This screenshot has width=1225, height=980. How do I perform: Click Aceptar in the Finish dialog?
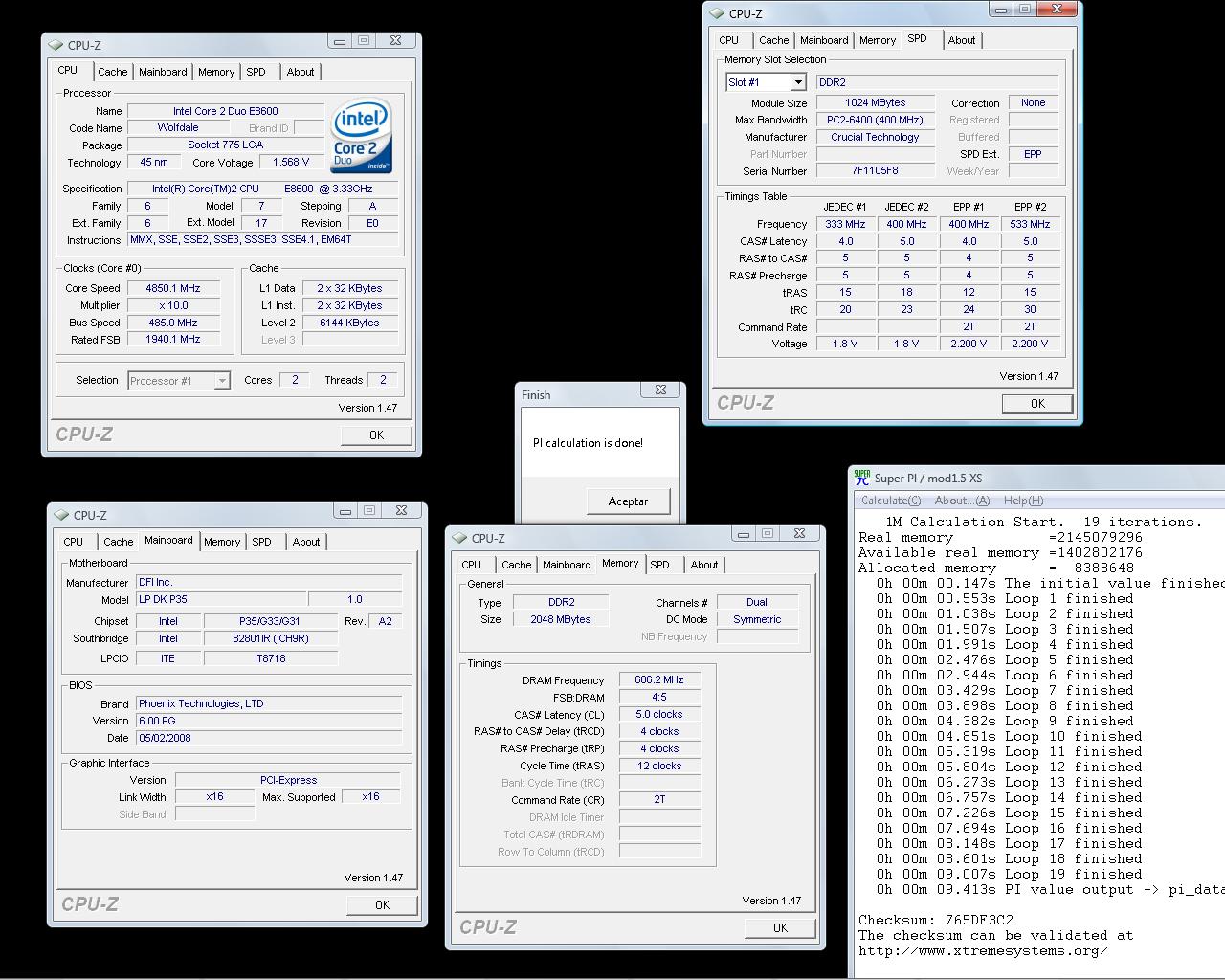tap(628, 501)
